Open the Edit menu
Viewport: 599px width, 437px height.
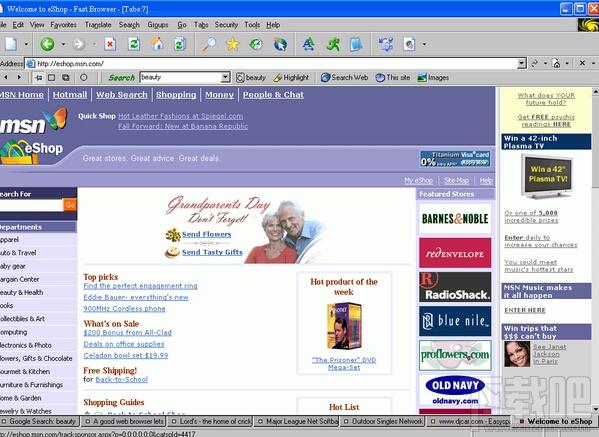[x=18, y=25]
